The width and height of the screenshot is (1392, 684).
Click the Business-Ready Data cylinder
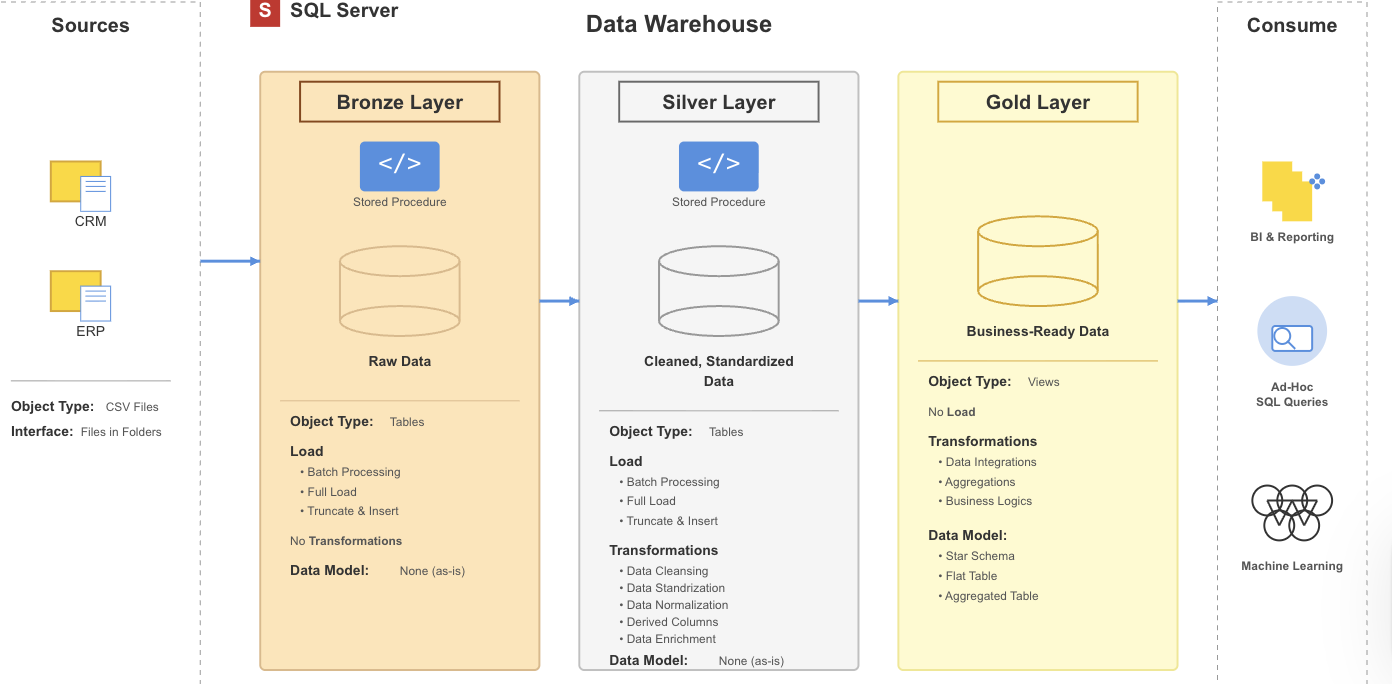(1037, 261)
